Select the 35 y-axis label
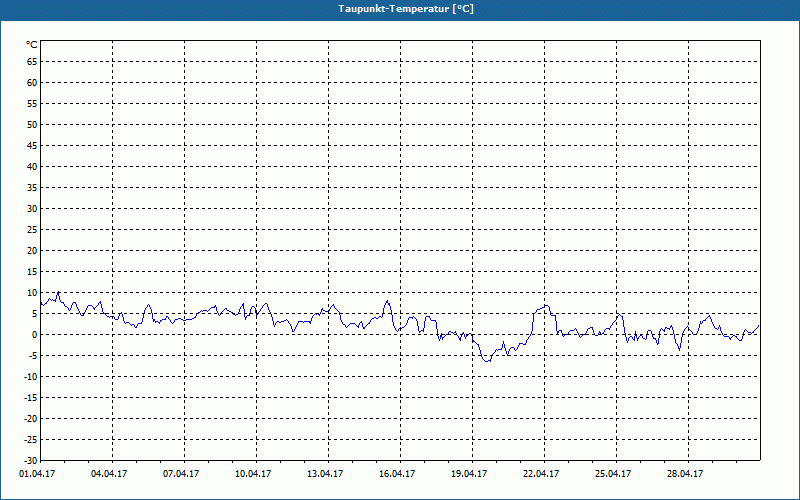This screenshot has height=500, width=800. 32,188
